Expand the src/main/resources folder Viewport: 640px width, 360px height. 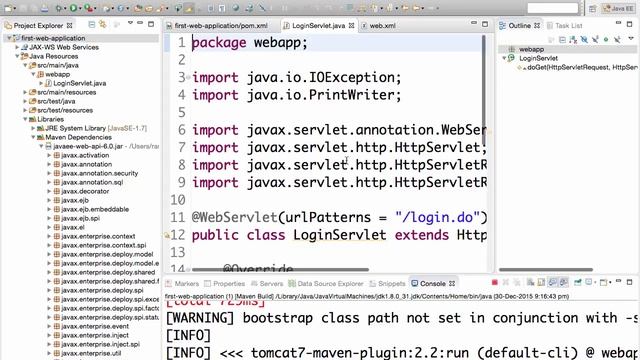25,92
